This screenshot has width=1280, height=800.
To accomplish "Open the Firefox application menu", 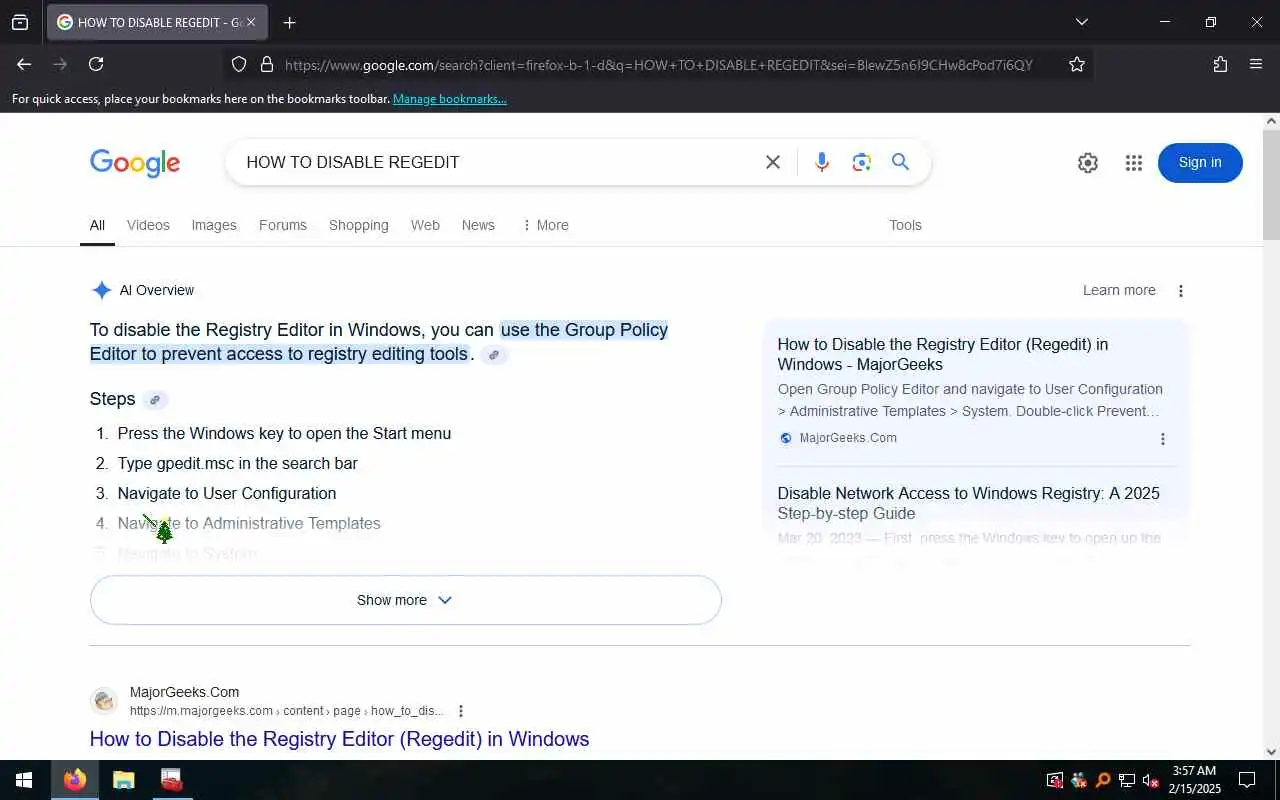I will point(1256,64).
